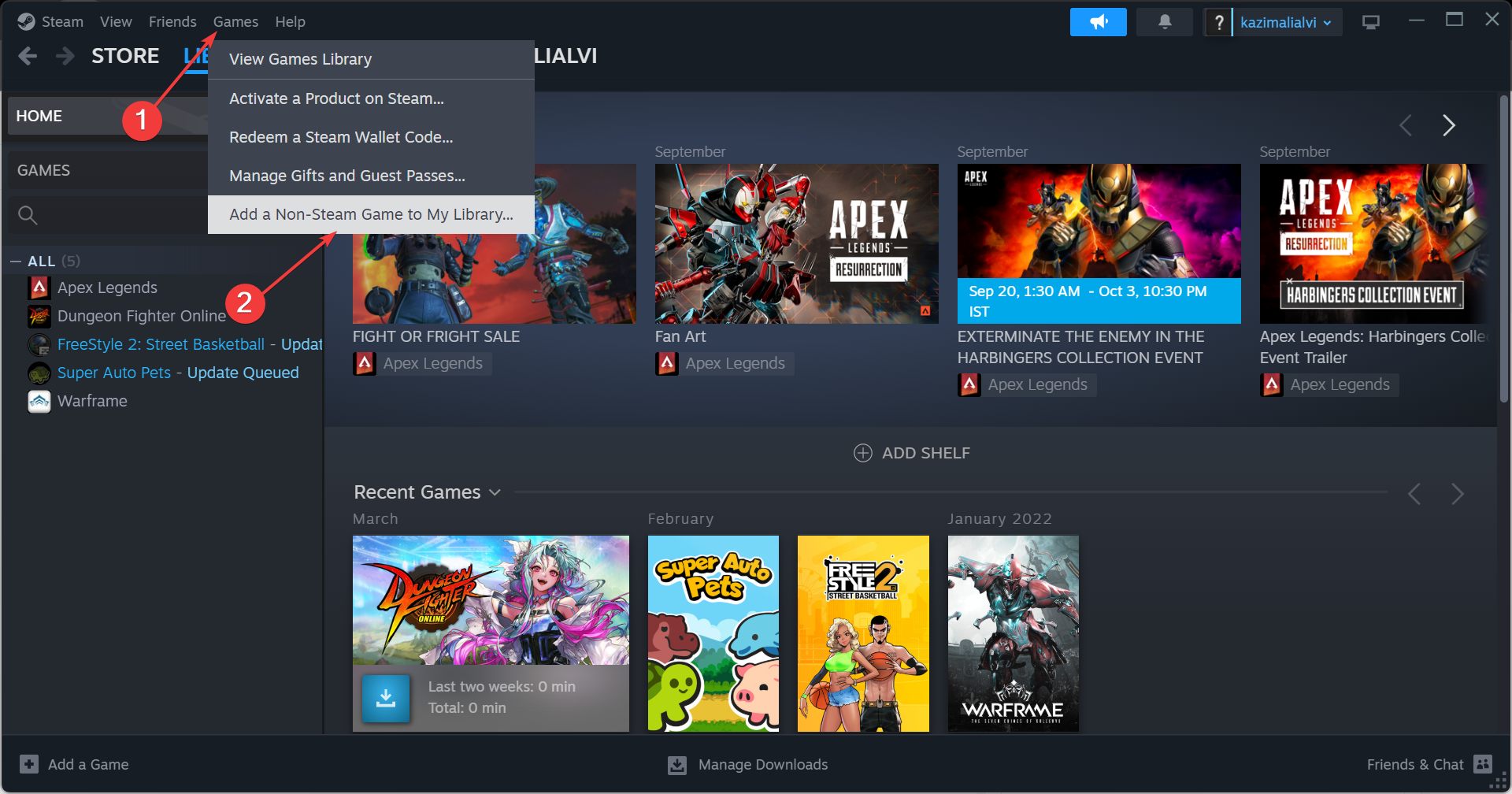Click the plus circle icon for Add Shelf
The width and height of the screenshot is (1512, 794).
click(x=863, y=453)
